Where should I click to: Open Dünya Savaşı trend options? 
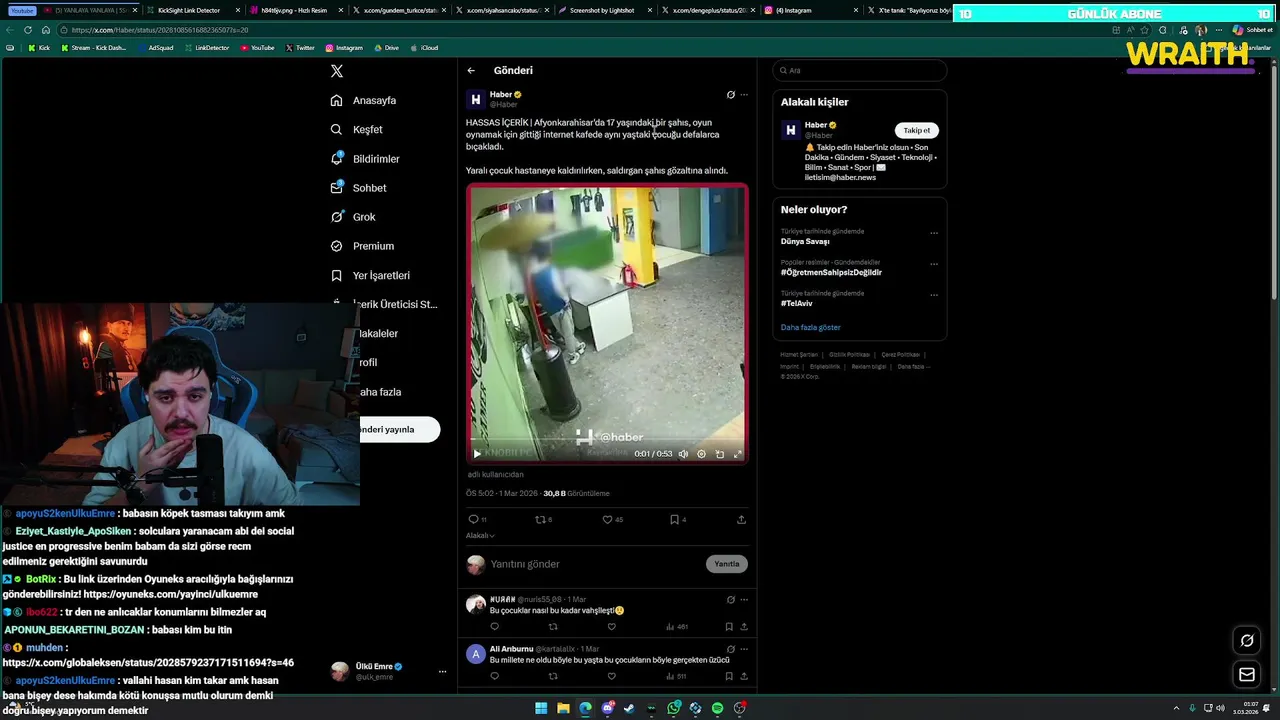(934, 234)
